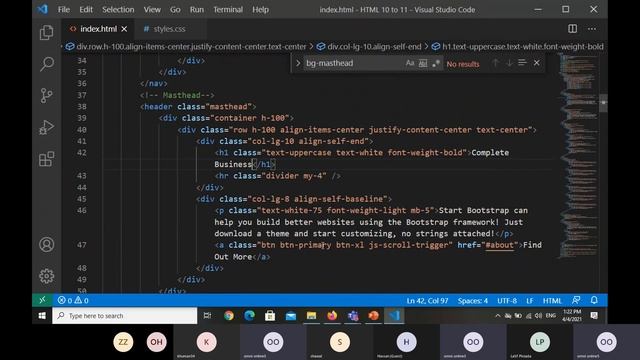This screenshot has width=640, height=360.
Task: Go to previous match arrow
Action: click(x=496, y=63)
